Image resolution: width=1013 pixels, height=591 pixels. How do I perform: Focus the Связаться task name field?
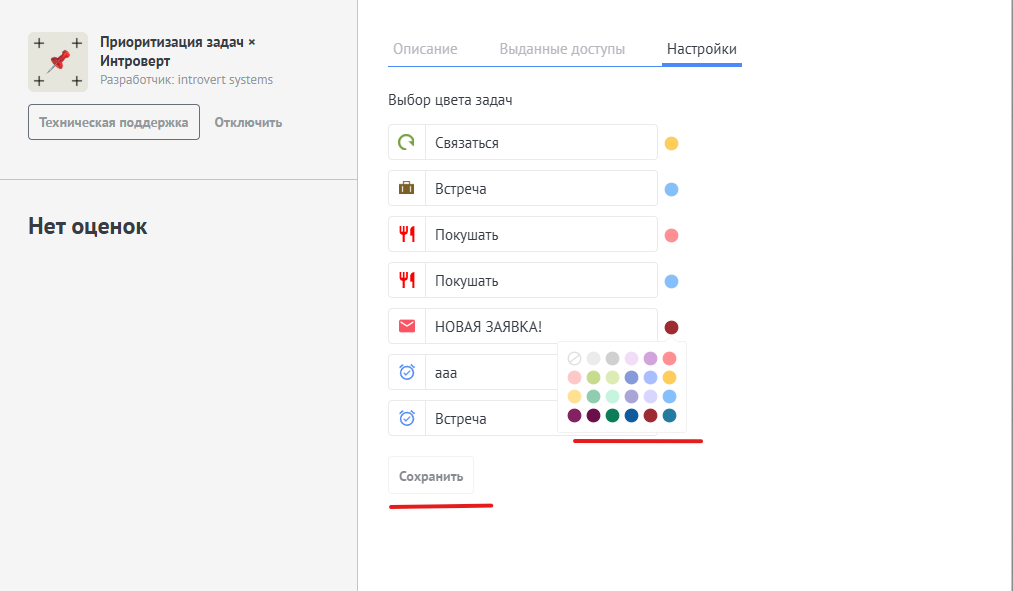(541, 142)
